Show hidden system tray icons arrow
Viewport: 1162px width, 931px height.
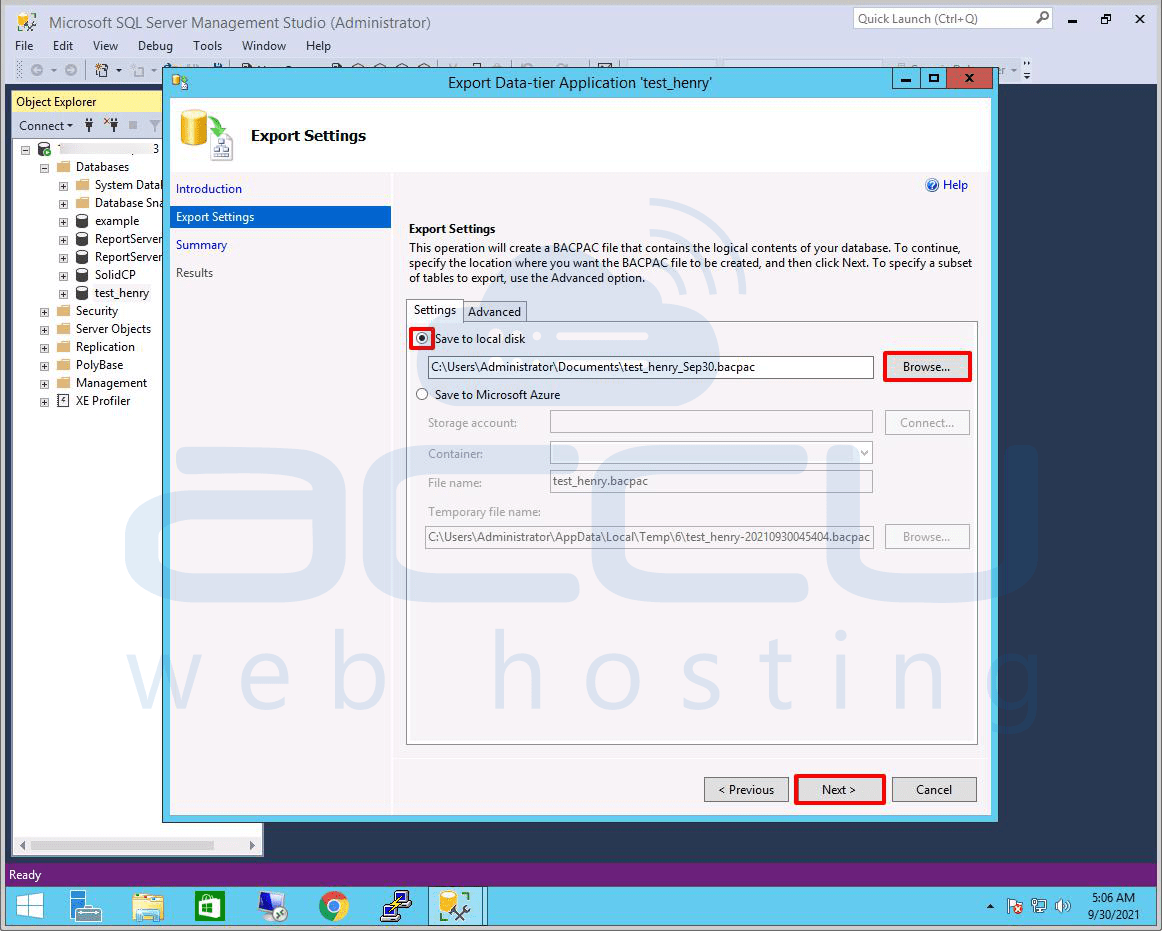click(x=991, y=907)
